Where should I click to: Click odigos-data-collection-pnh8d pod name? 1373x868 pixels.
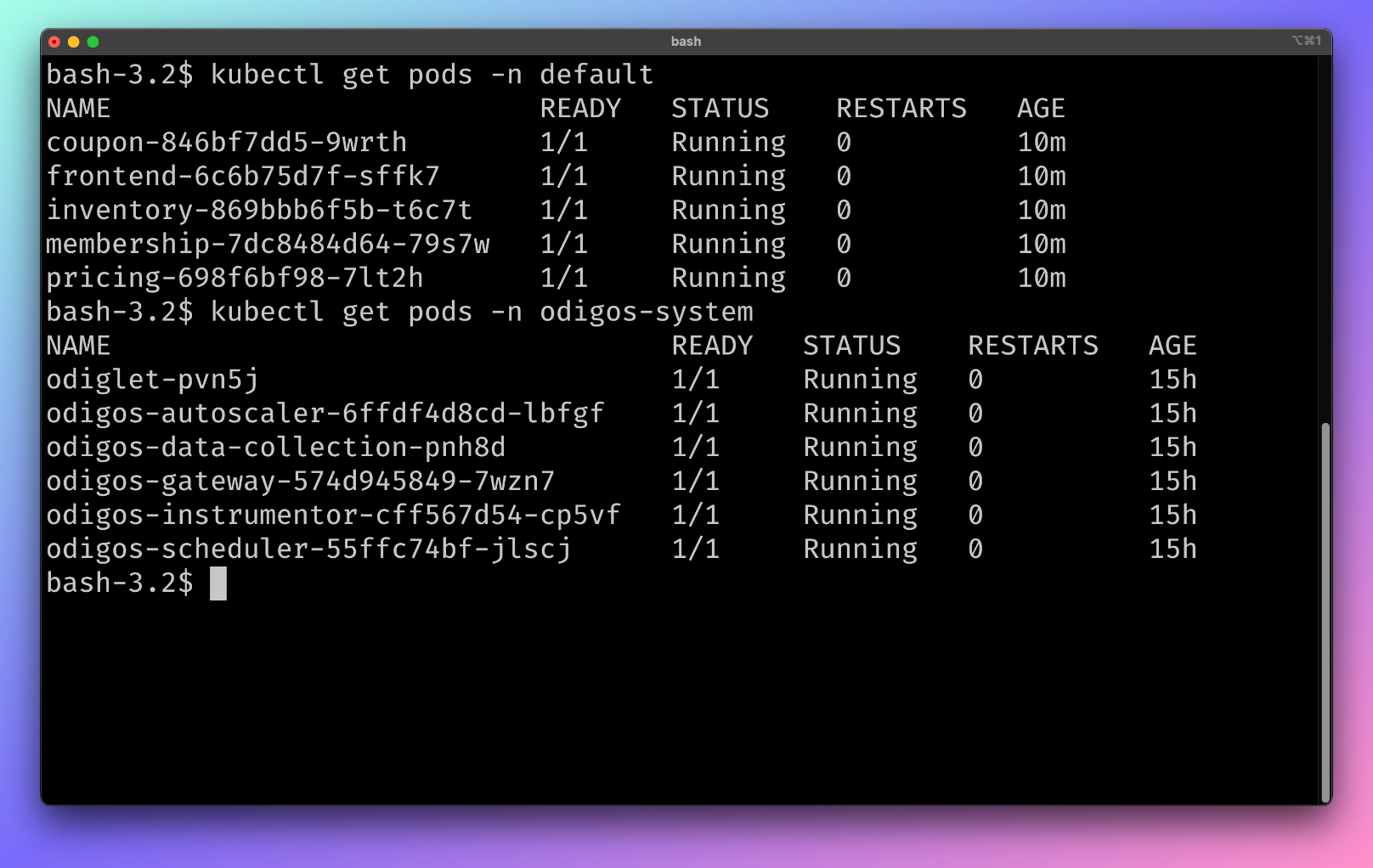point(276,448)
